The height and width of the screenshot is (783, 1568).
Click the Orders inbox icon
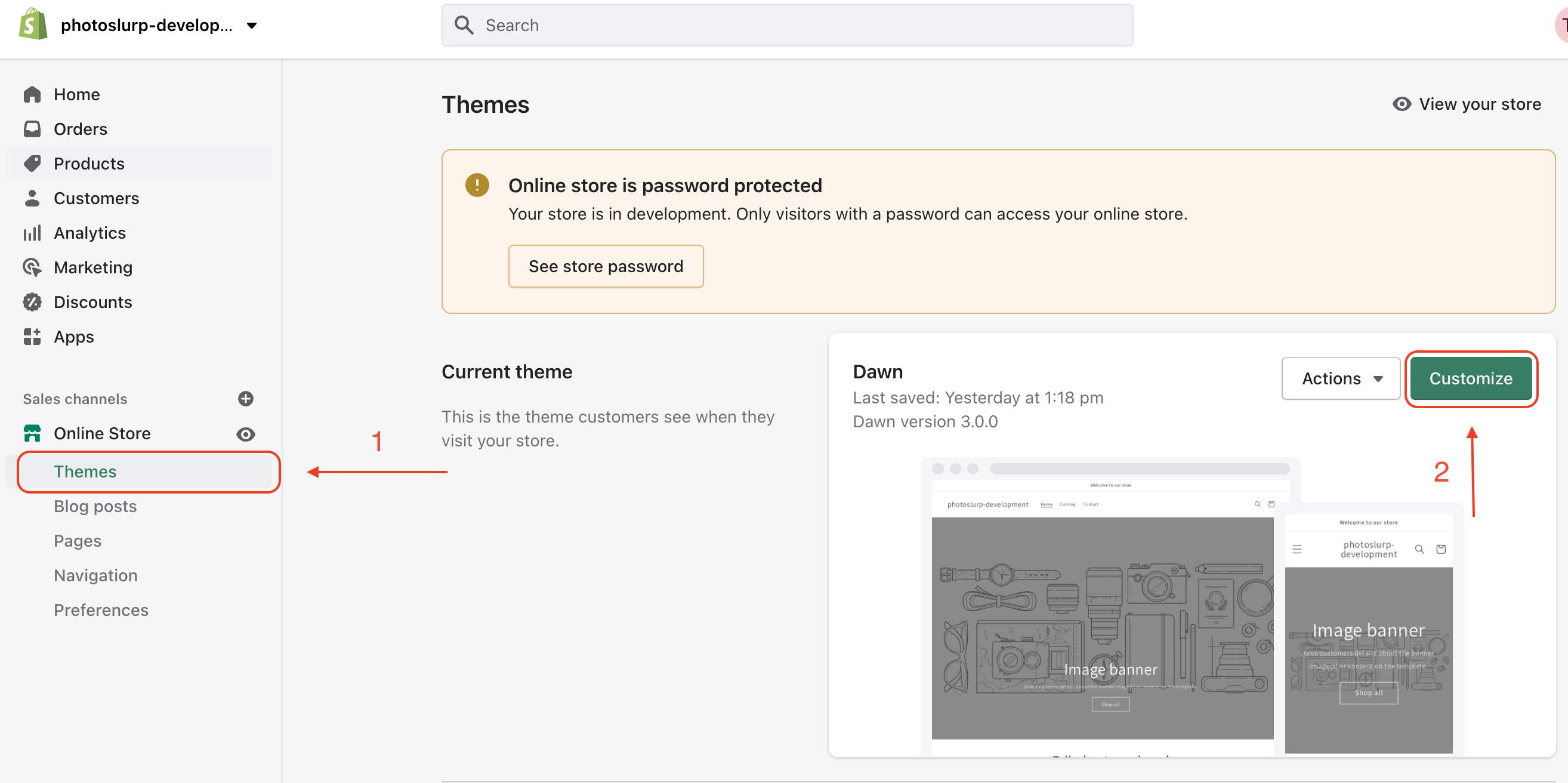click(x=32, y=129)
